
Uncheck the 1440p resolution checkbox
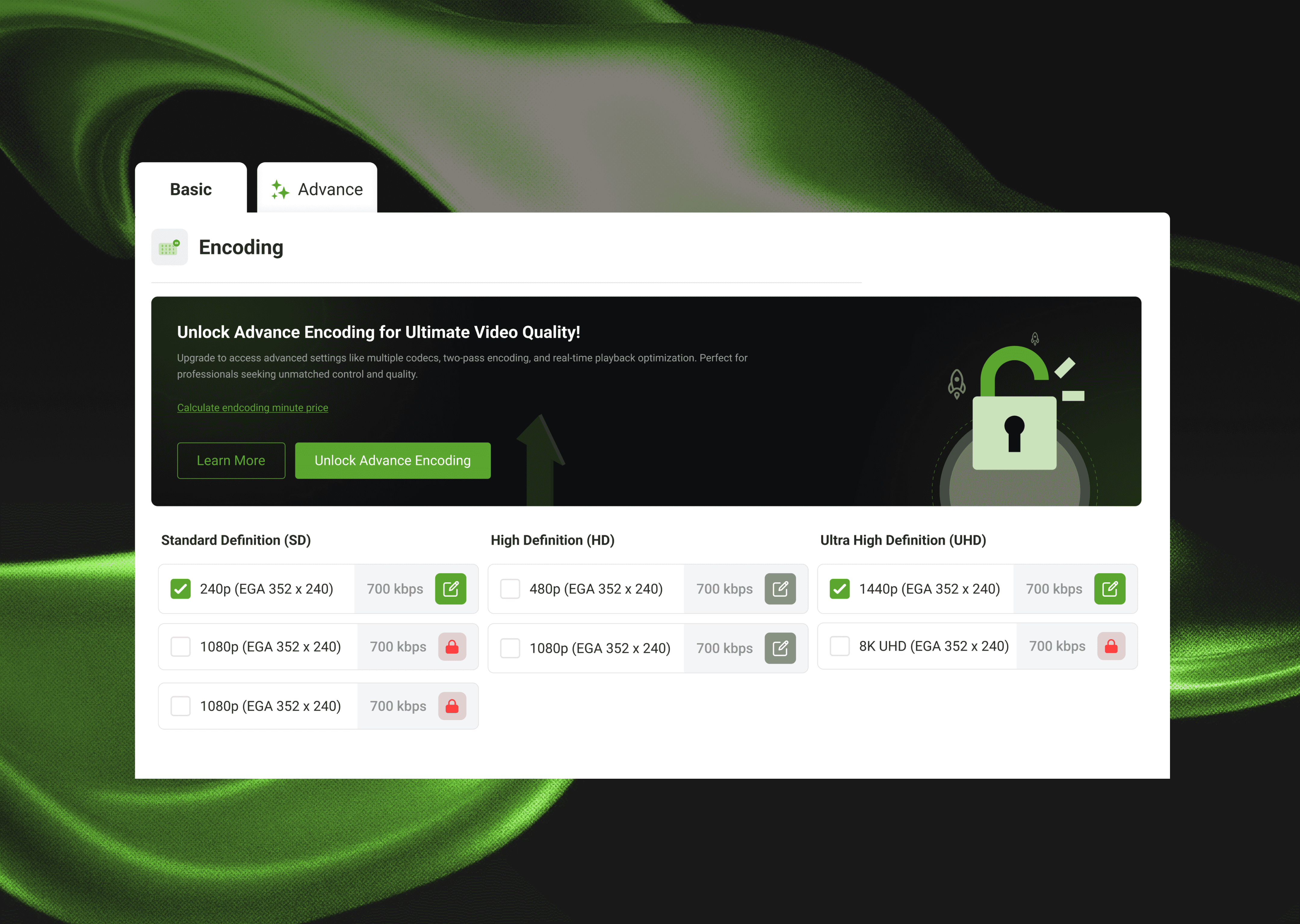coord(840,588)
